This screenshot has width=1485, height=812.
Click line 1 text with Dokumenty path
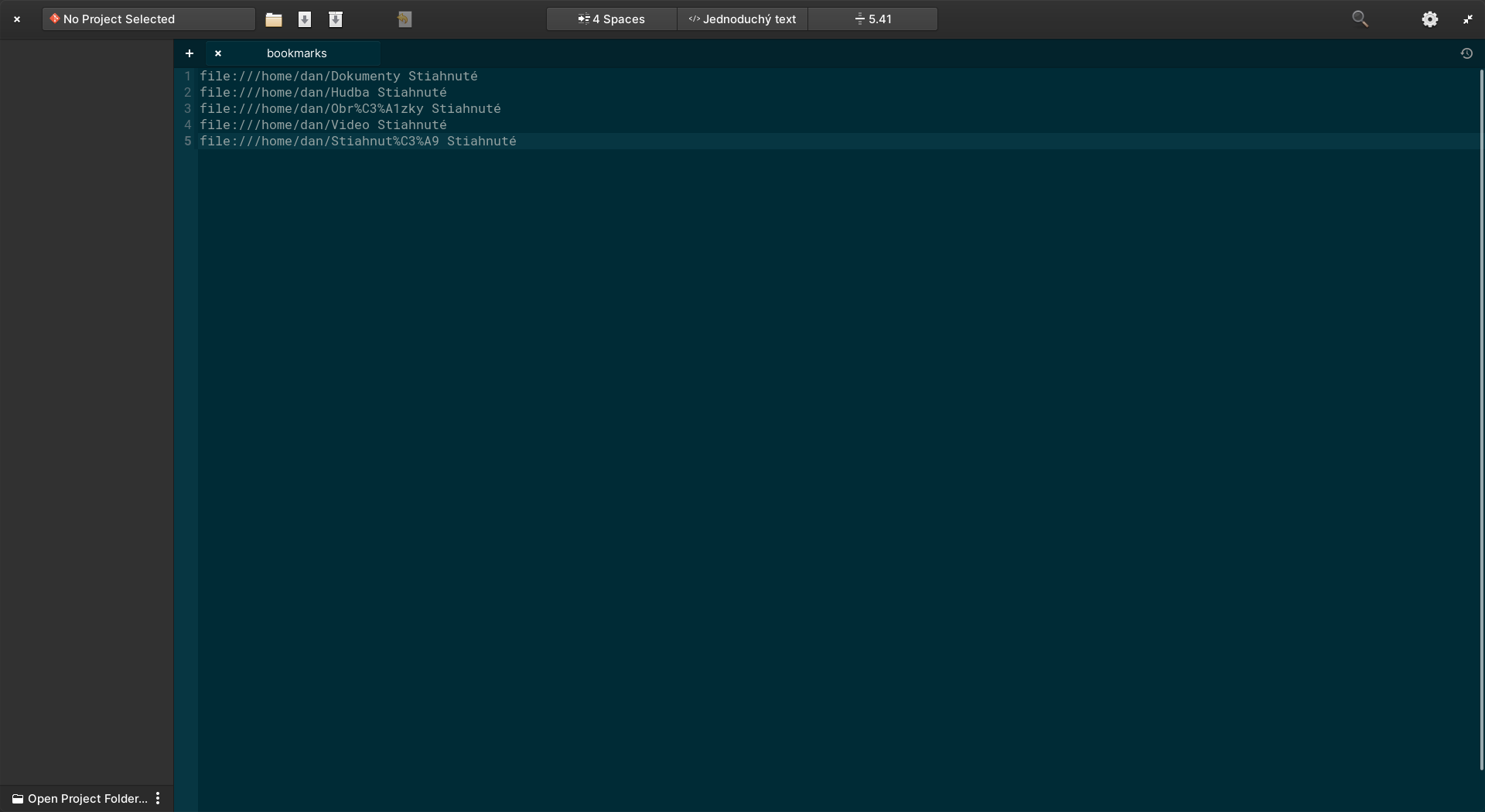pos(339,76)
